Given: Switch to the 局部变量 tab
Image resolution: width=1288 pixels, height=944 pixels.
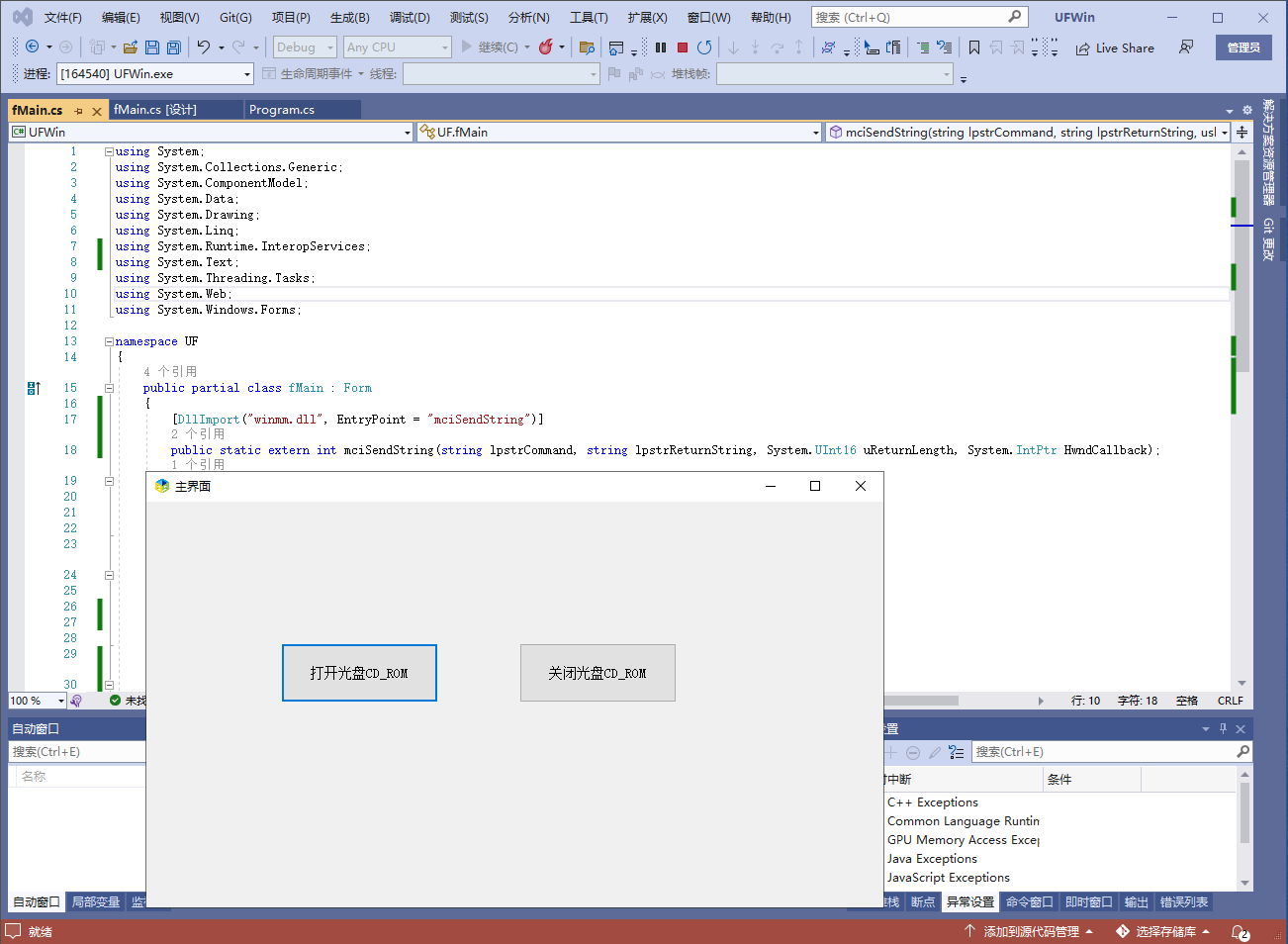Looking at the screenshot, I should [x=96, y=902].
